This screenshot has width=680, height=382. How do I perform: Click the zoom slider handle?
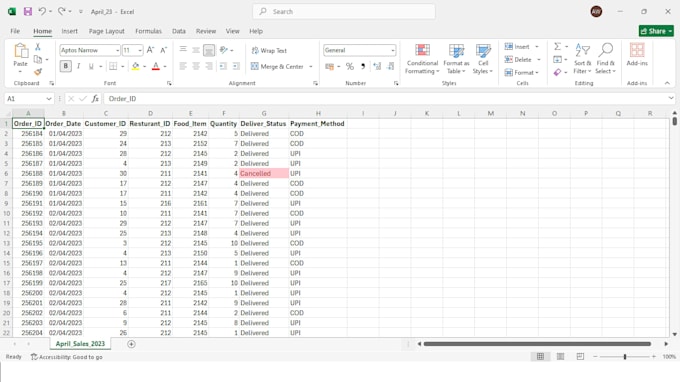625,356
